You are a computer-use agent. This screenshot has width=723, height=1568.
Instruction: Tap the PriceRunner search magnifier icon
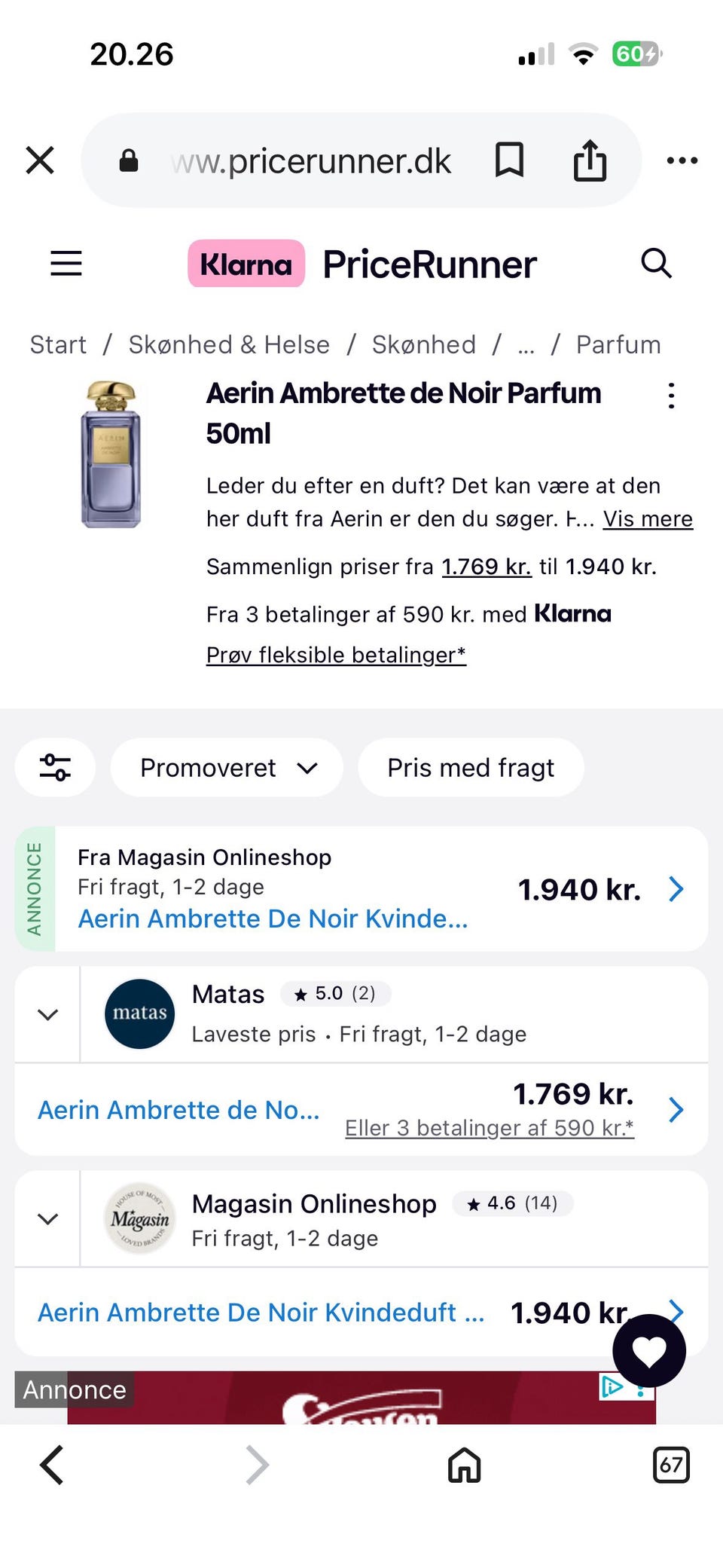tap(656, 263)
